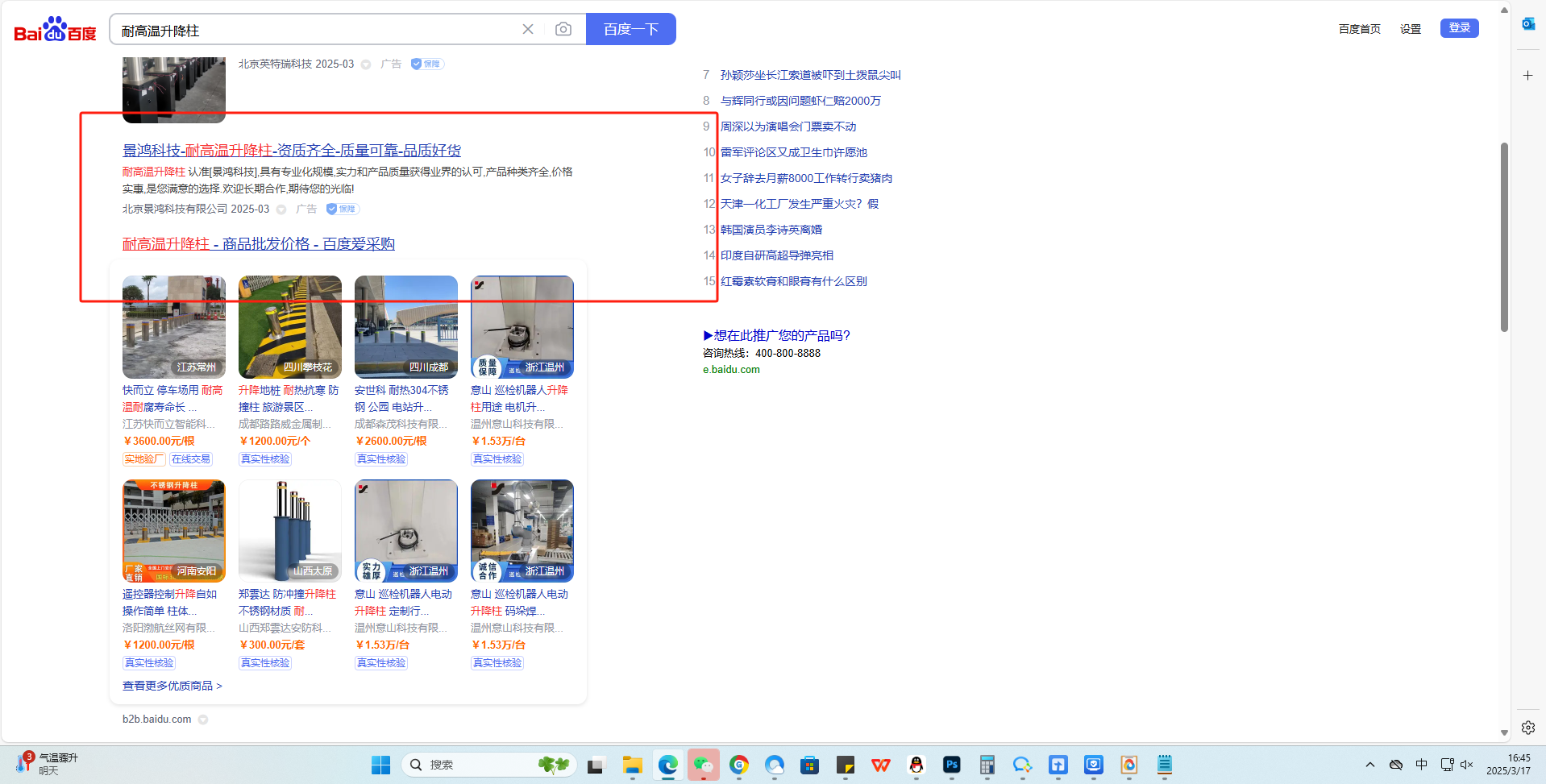Viewport: 1546px width, 784px height.
Task: Click the 百度一下 search button
Action: click(631, 29)
